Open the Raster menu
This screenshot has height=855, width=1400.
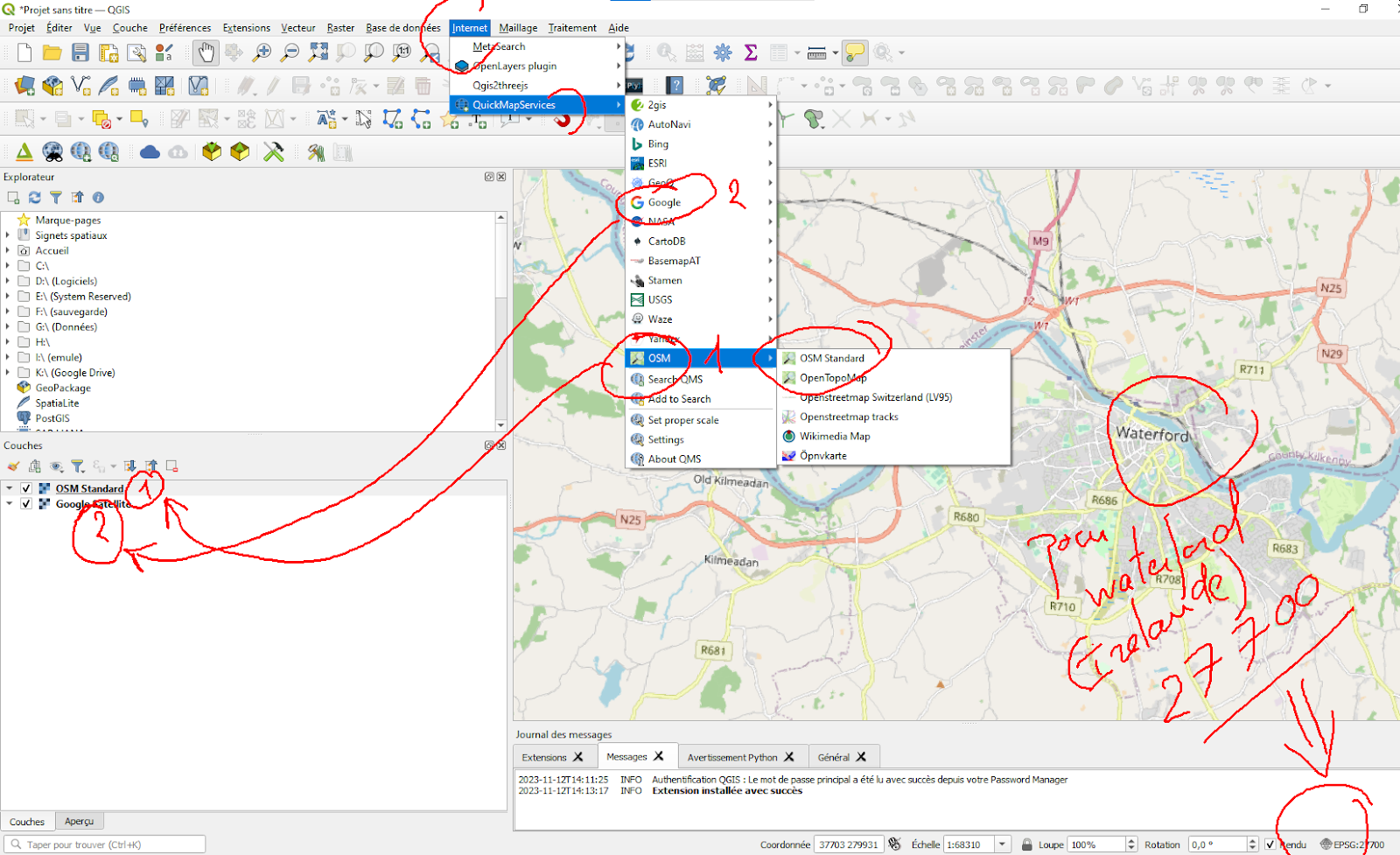(340, 28)
